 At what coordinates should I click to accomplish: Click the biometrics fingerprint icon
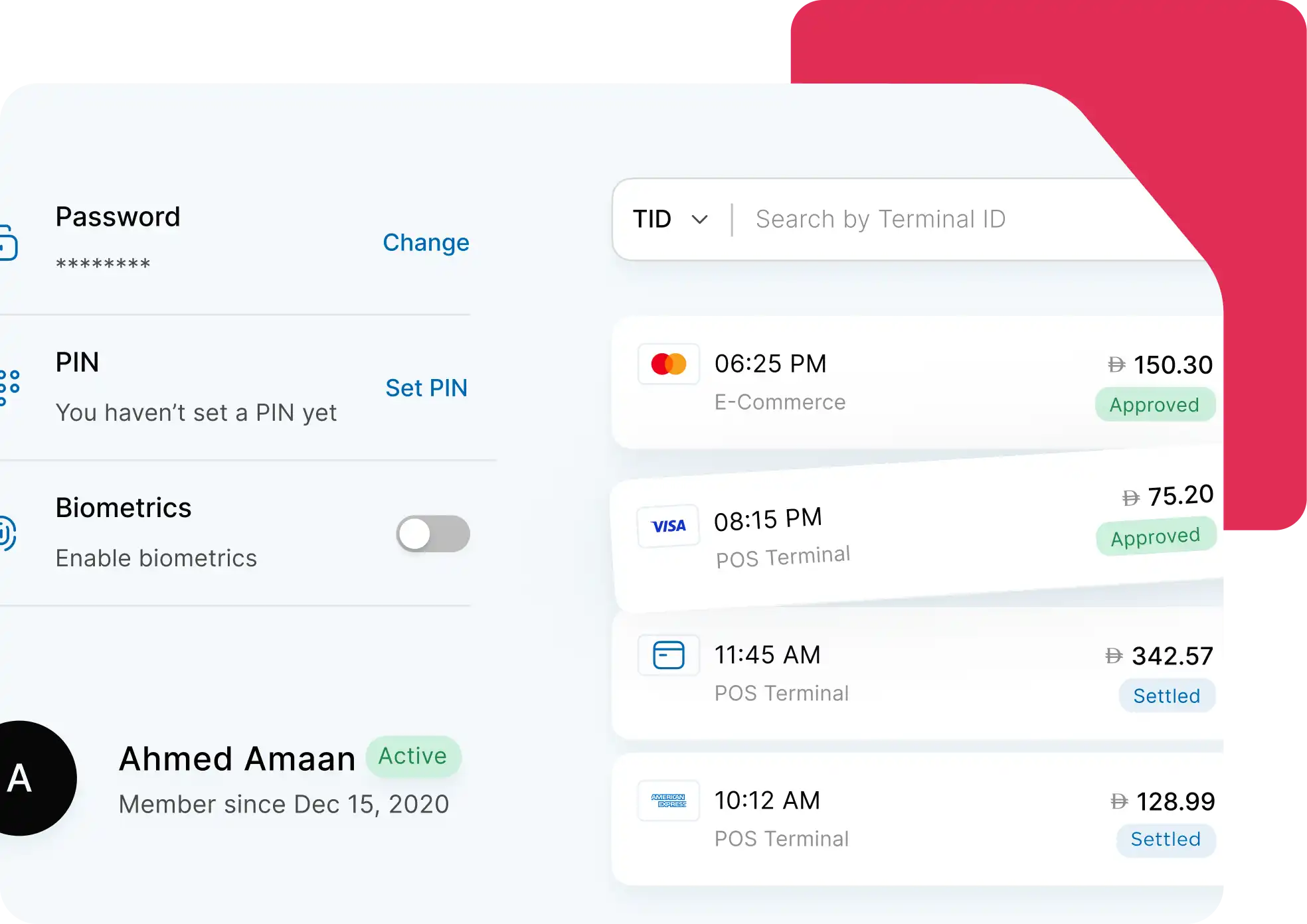point(7,533)
